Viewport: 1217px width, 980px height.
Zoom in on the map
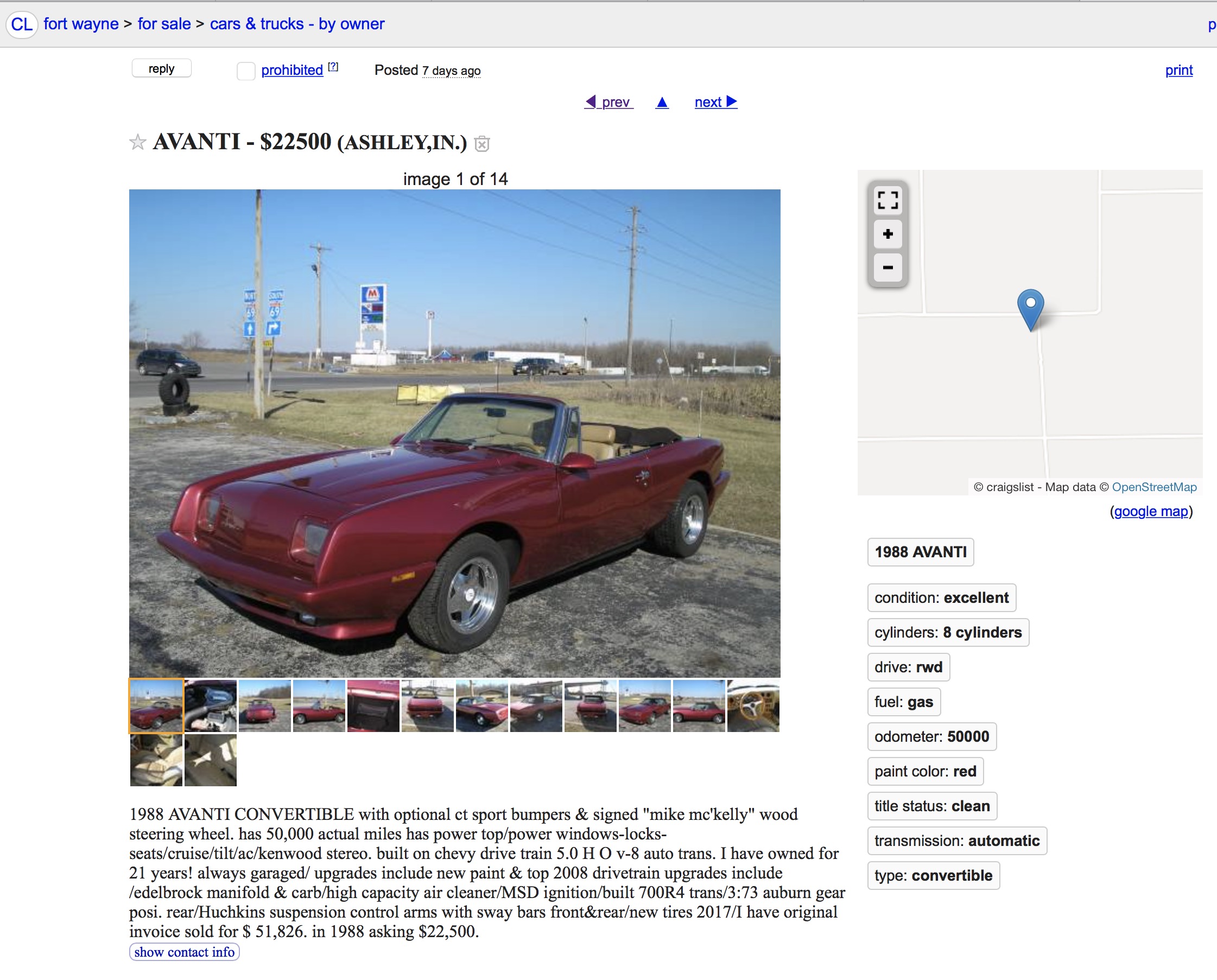pos(887,234)
